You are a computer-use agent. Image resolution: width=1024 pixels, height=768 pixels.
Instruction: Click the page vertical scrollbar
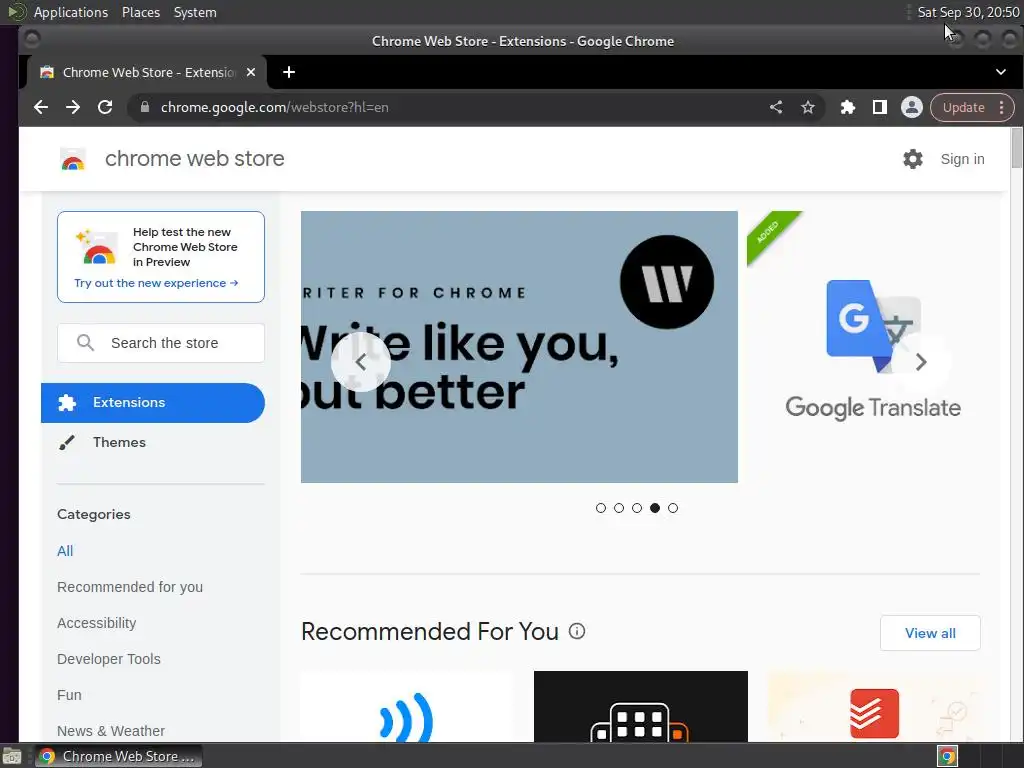(x=1016, y=148)
